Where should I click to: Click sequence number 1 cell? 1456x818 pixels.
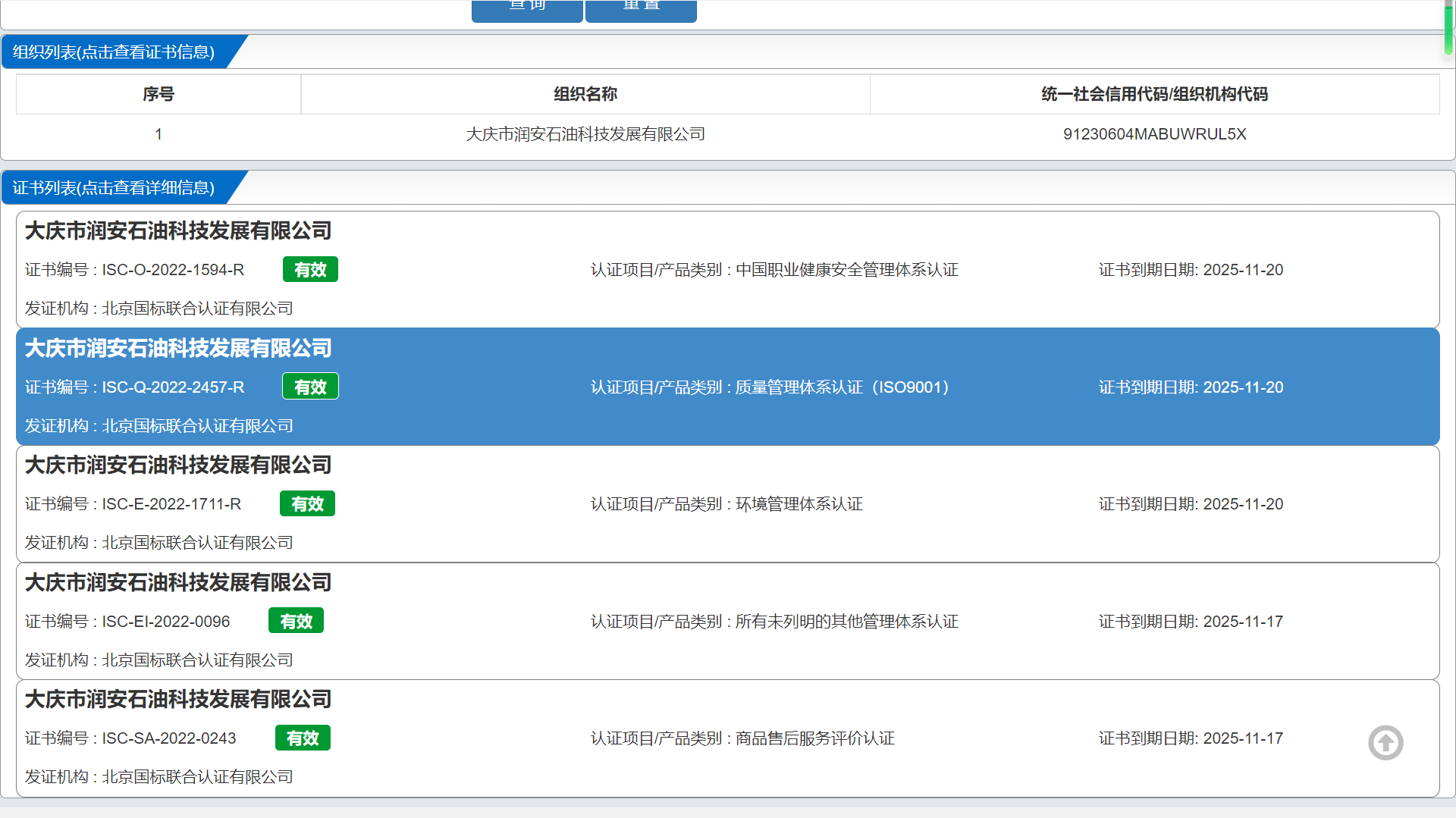pyautogui.click(x=158, y=134)
